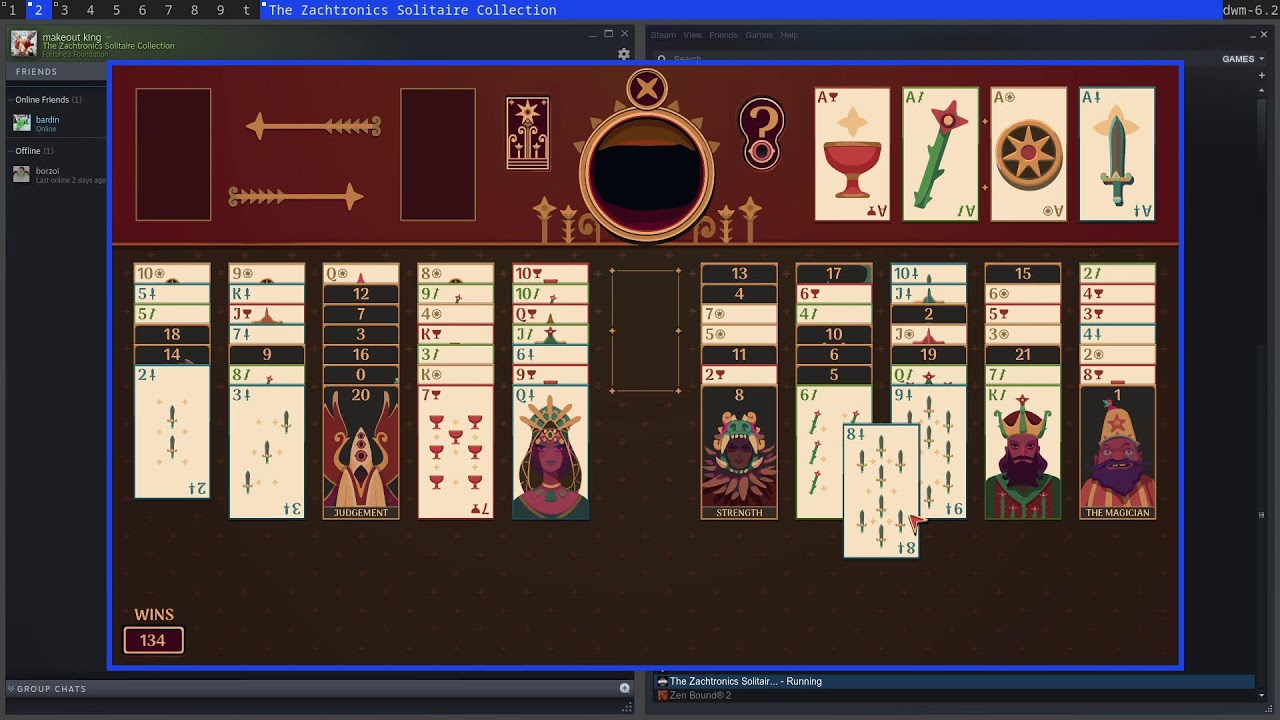Pick the Queen of swords face card
Screen dimensions: 1280x720
[x=550, y=452]
